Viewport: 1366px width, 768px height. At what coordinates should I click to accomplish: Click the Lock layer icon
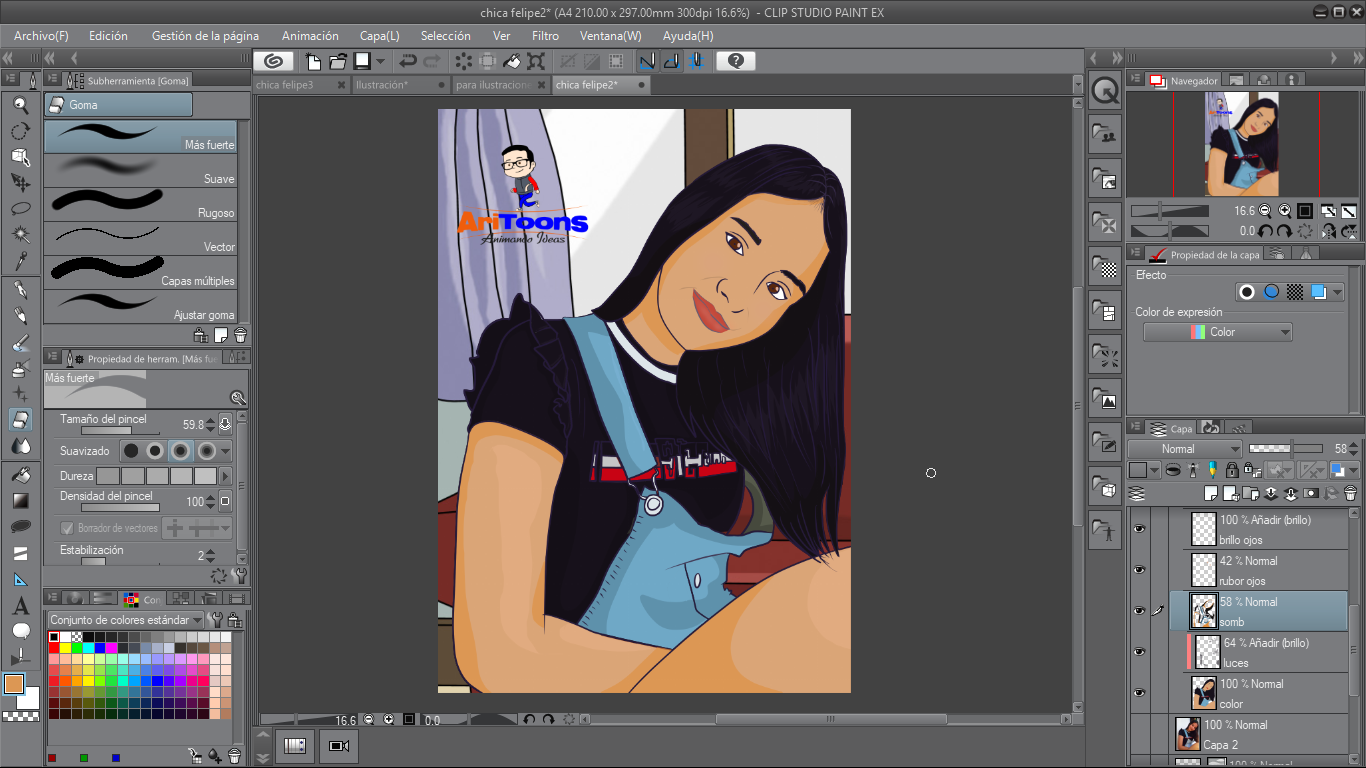(x=1232, y=470)
